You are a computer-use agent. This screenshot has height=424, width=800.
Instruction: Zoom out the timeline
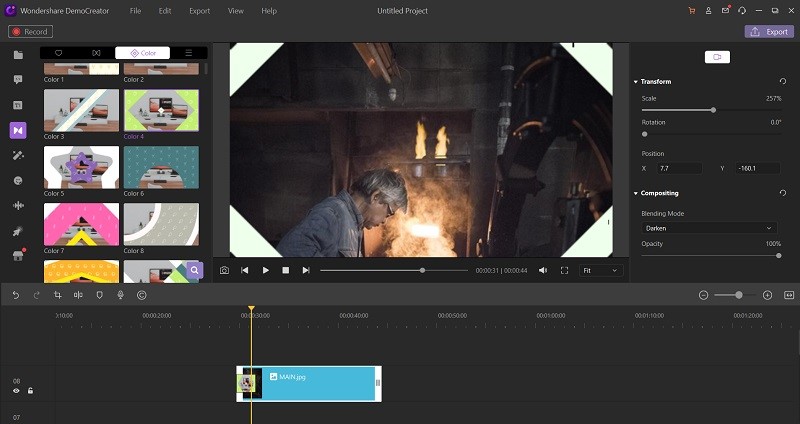click(x=704, y=295)
